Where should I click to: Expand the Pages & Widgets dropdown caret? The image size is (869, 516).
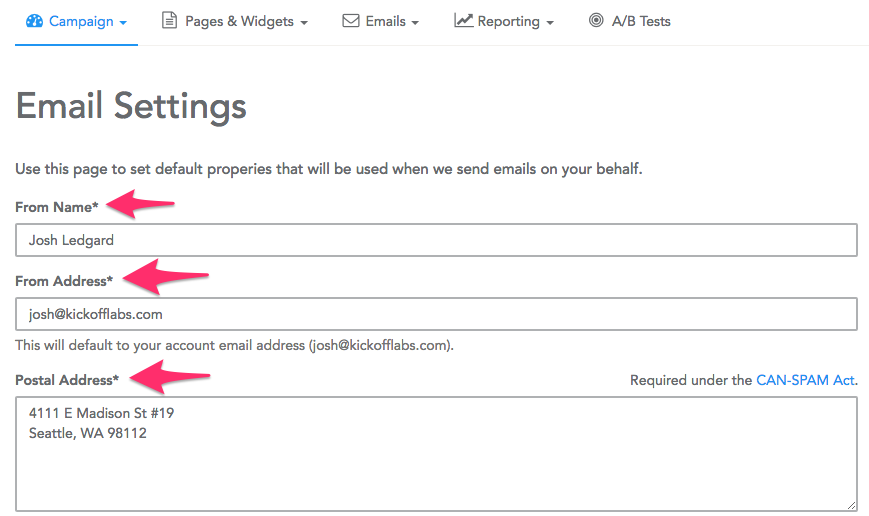coord(304,22)
